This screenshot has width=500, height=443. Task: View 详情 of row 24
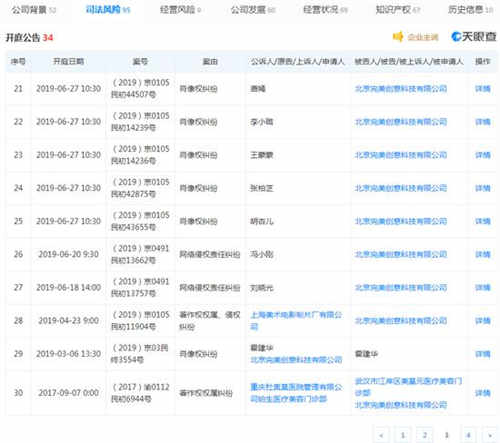(483, 188)
